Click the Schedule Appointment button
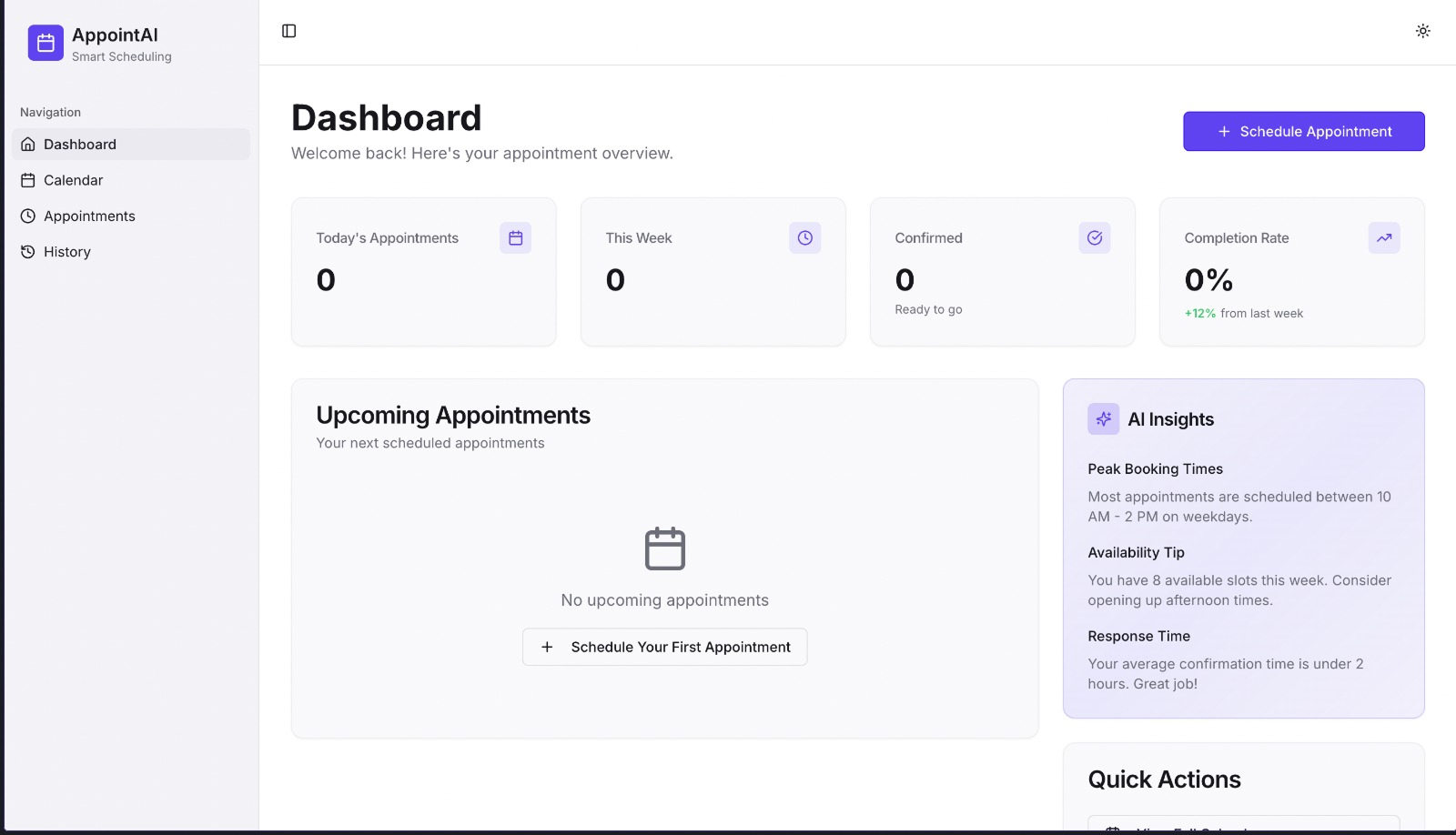Viewport: 1456px width, 835px height. (1303, 132)
